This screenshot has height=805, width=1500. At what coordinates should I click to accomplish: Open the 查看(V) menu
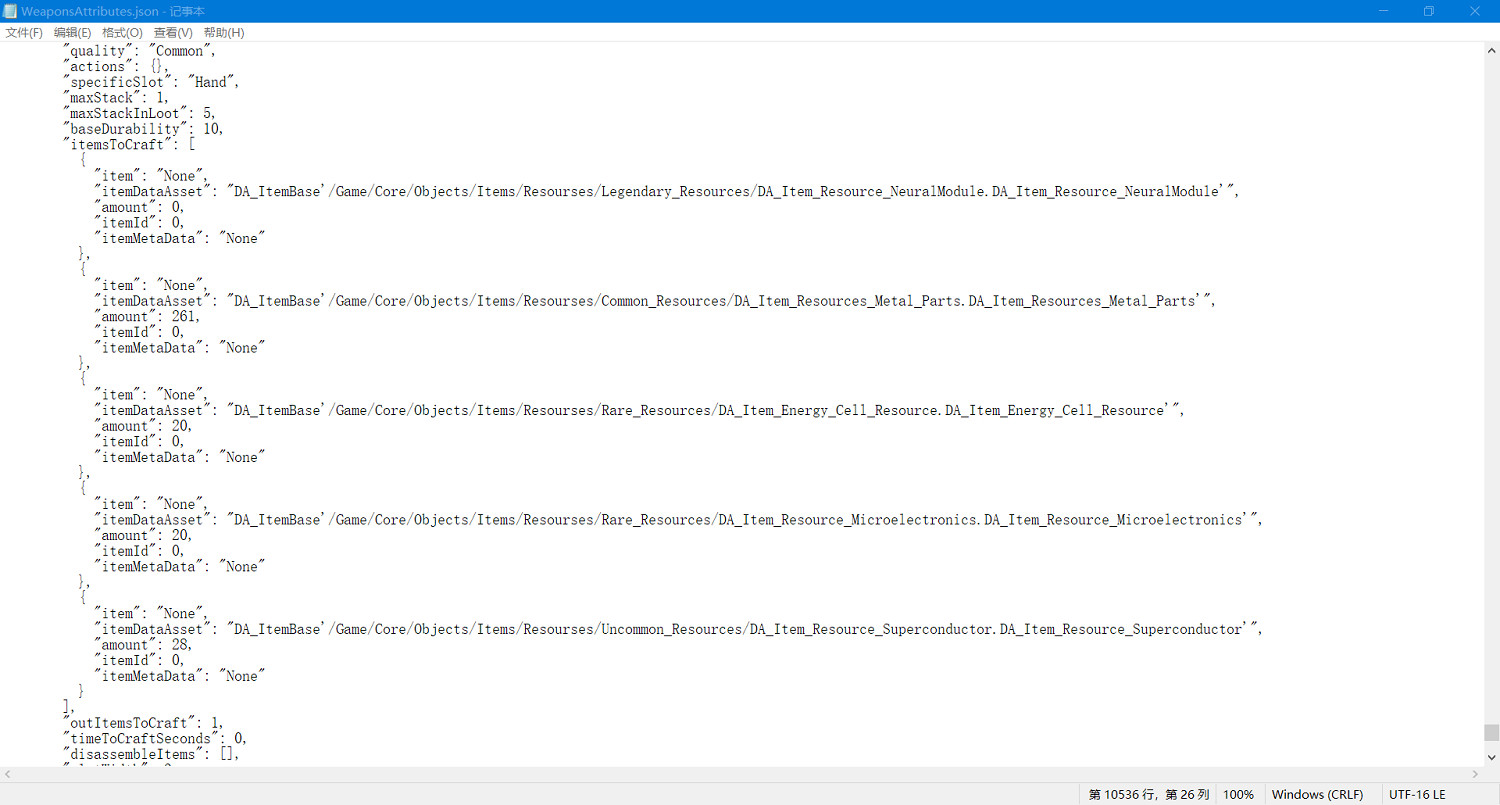173,33
